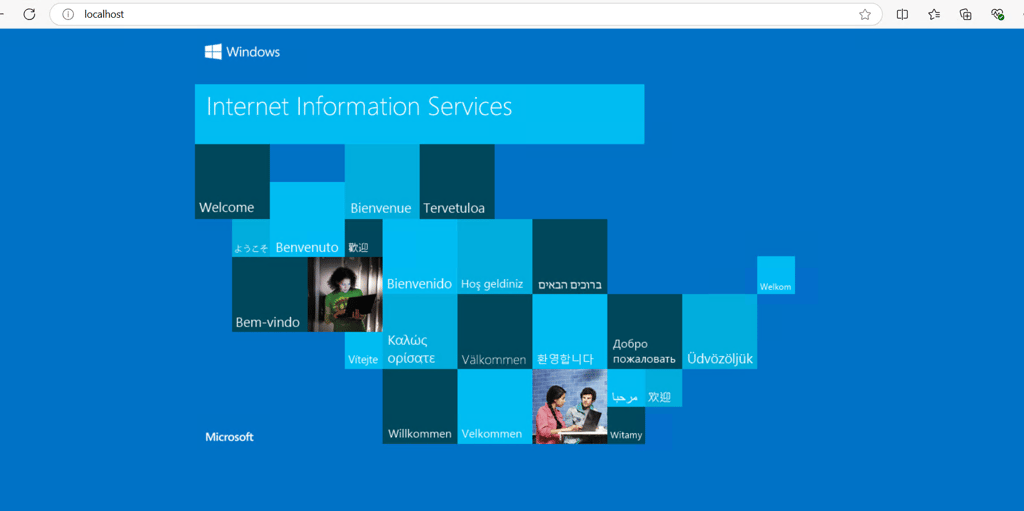1024x511 pixels.
Task: Click the photo of two people talking
Action: pos(570,406)
